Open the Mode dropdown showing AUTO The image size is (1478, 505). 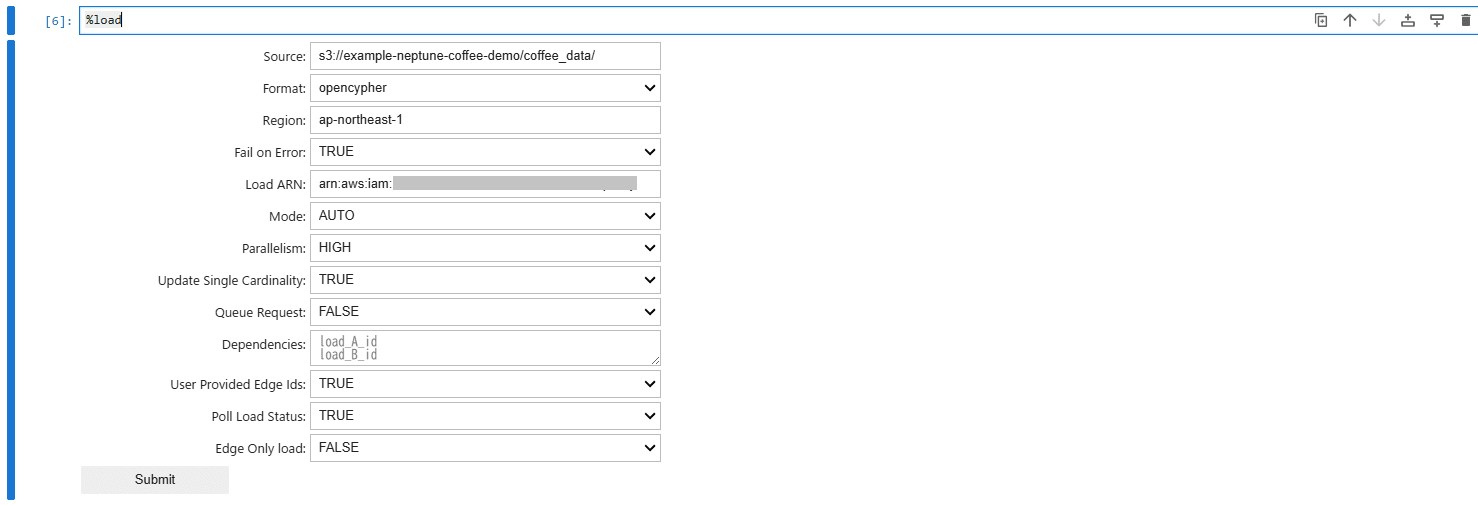click(x=485, y=216)
